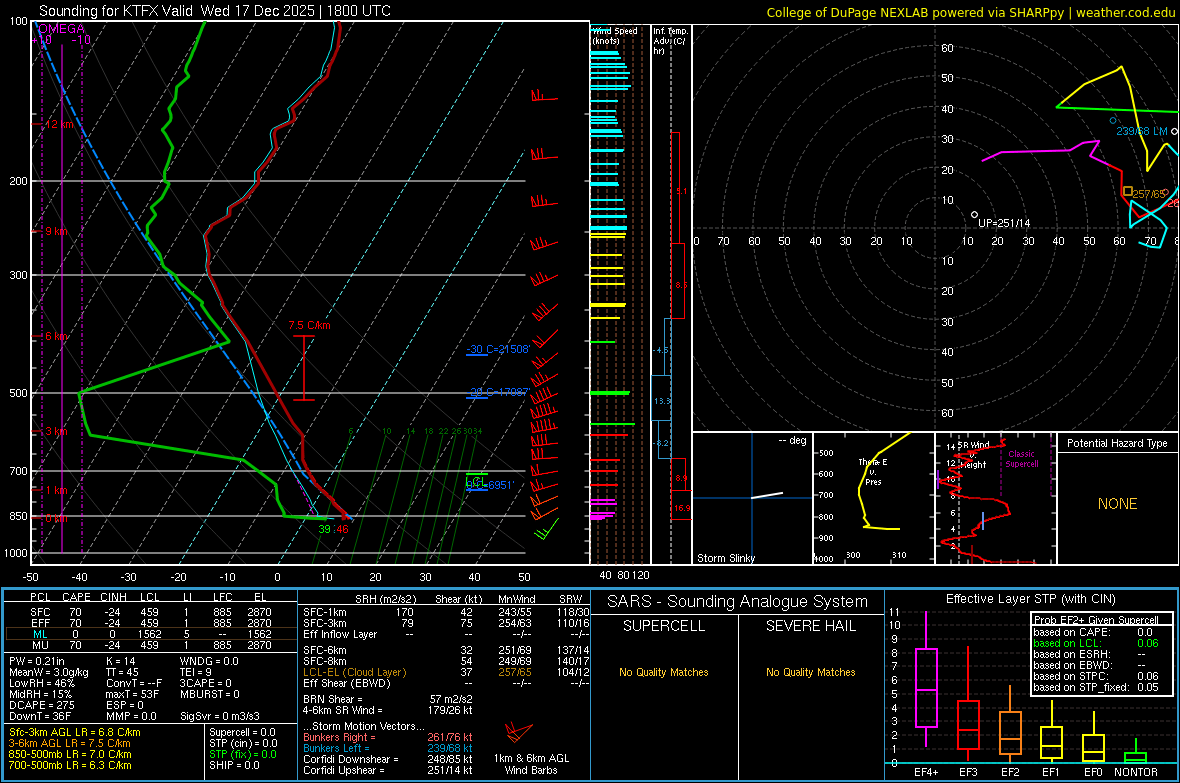Click 'No Quality Matches' under SUPERCELL
The image size is (1180, 783).
(663, 672)
